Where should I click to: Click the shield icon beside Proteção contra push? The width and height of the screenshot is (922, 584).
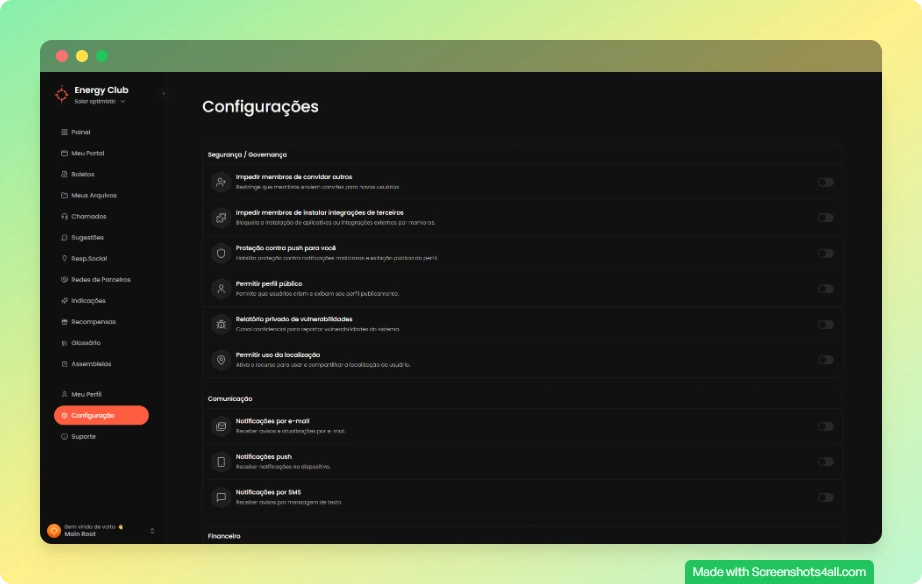point(220,251)
